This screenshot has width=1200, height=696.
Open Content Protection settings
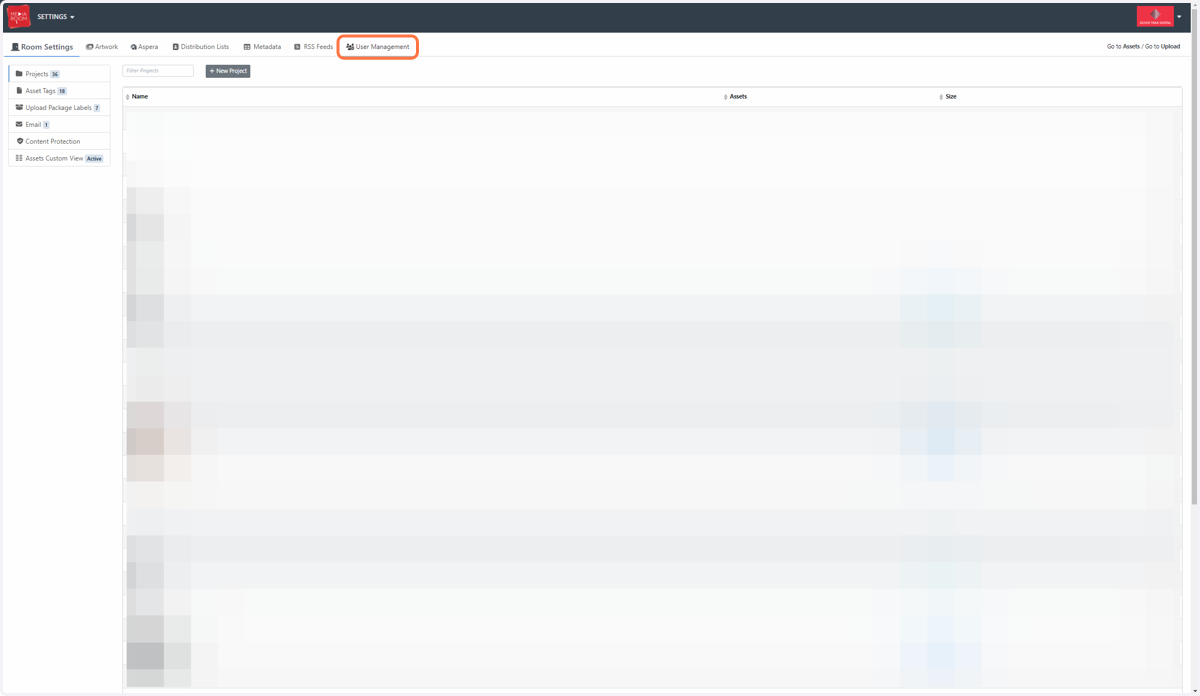[x=59, y=142]
